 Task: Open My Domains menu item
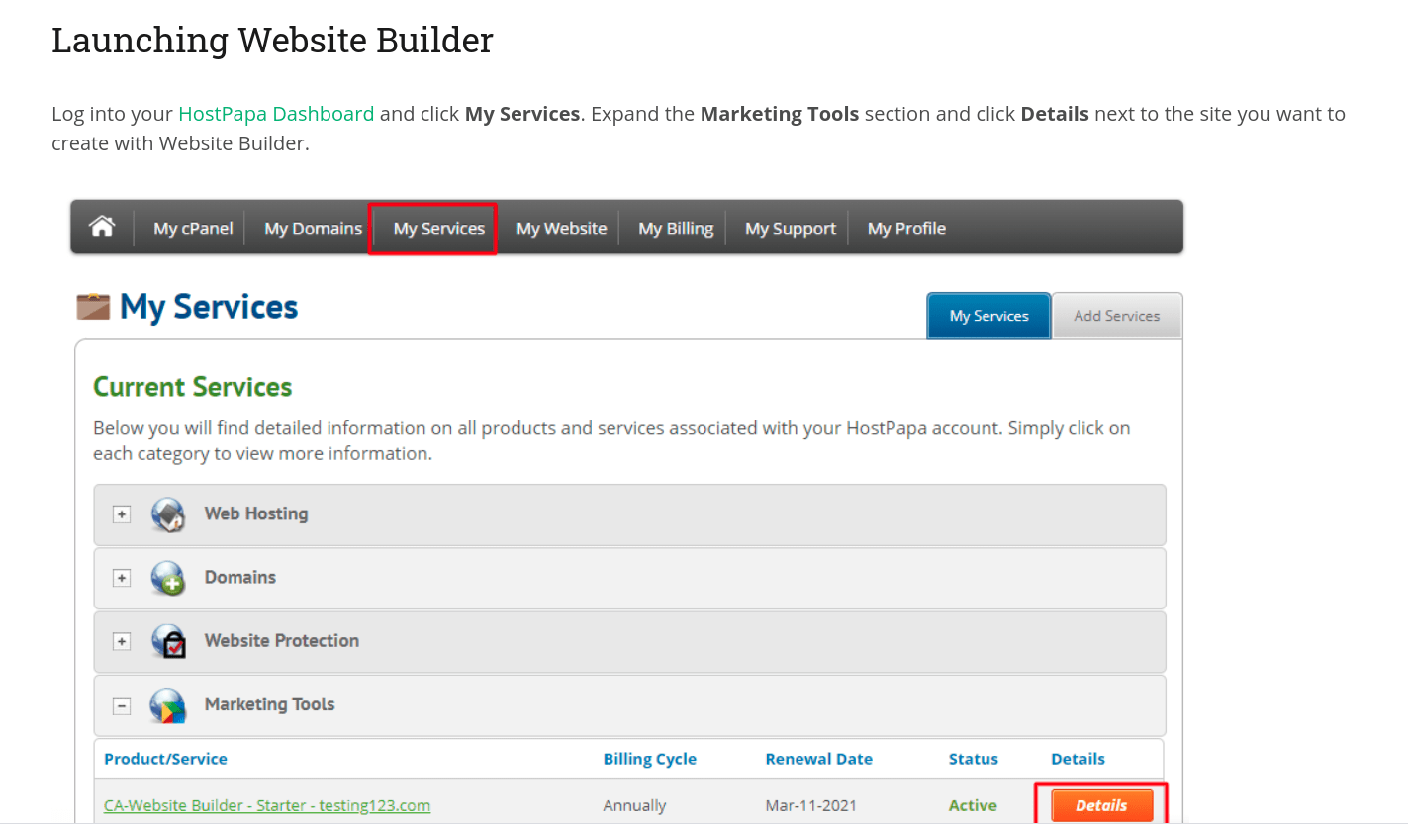(x=313, y=229)
